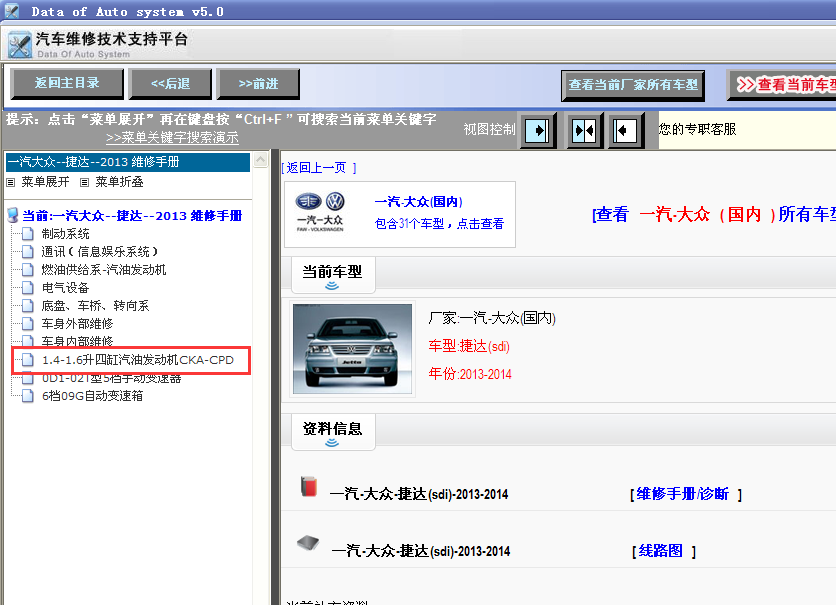Viewport: 836px width, 605px height.
Task: Open the 维修手册/诊断 link
Action: tap(682, 494)
